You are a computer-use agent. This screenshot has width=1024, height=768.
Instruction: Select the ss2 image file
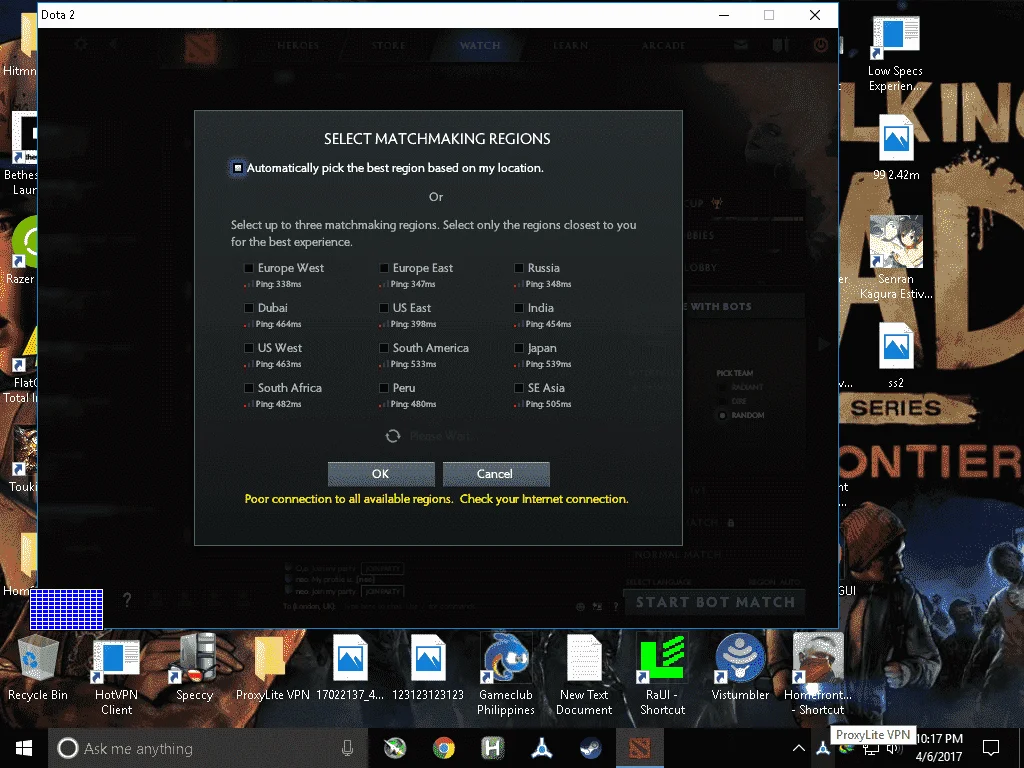click(x=895, y=356)
